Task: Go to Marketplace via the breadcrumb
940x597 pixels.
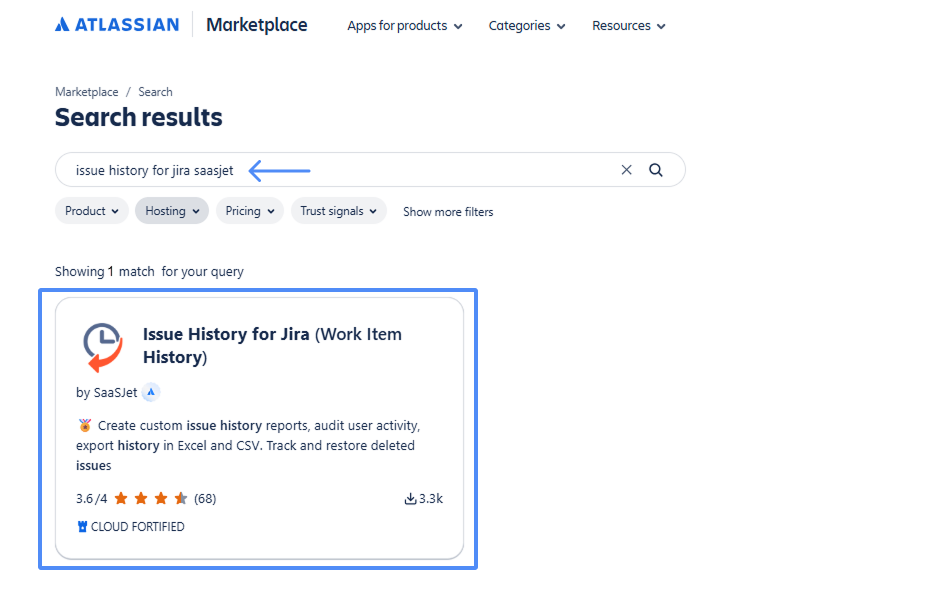Action: 86,91
